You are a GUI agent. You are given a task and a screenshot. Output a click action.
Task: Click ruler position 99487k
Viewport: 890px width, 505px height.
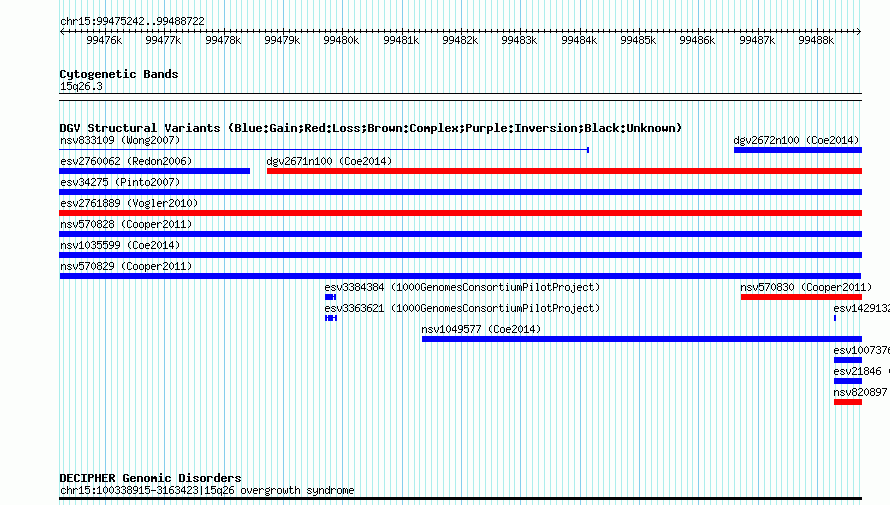coord(758,40)
